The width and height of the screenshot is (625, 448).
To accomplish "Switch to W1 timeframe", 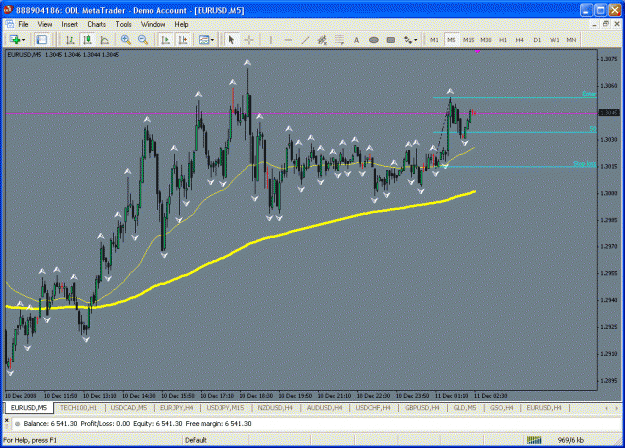I will pos(554,40).
